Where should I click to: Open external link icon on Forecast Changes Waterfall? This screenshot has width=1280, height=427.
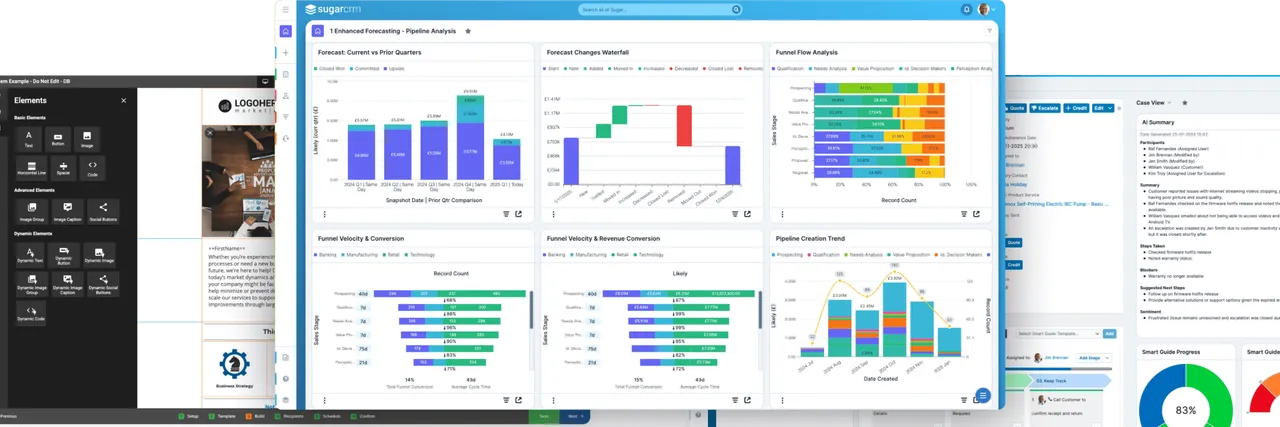[747, 214]
